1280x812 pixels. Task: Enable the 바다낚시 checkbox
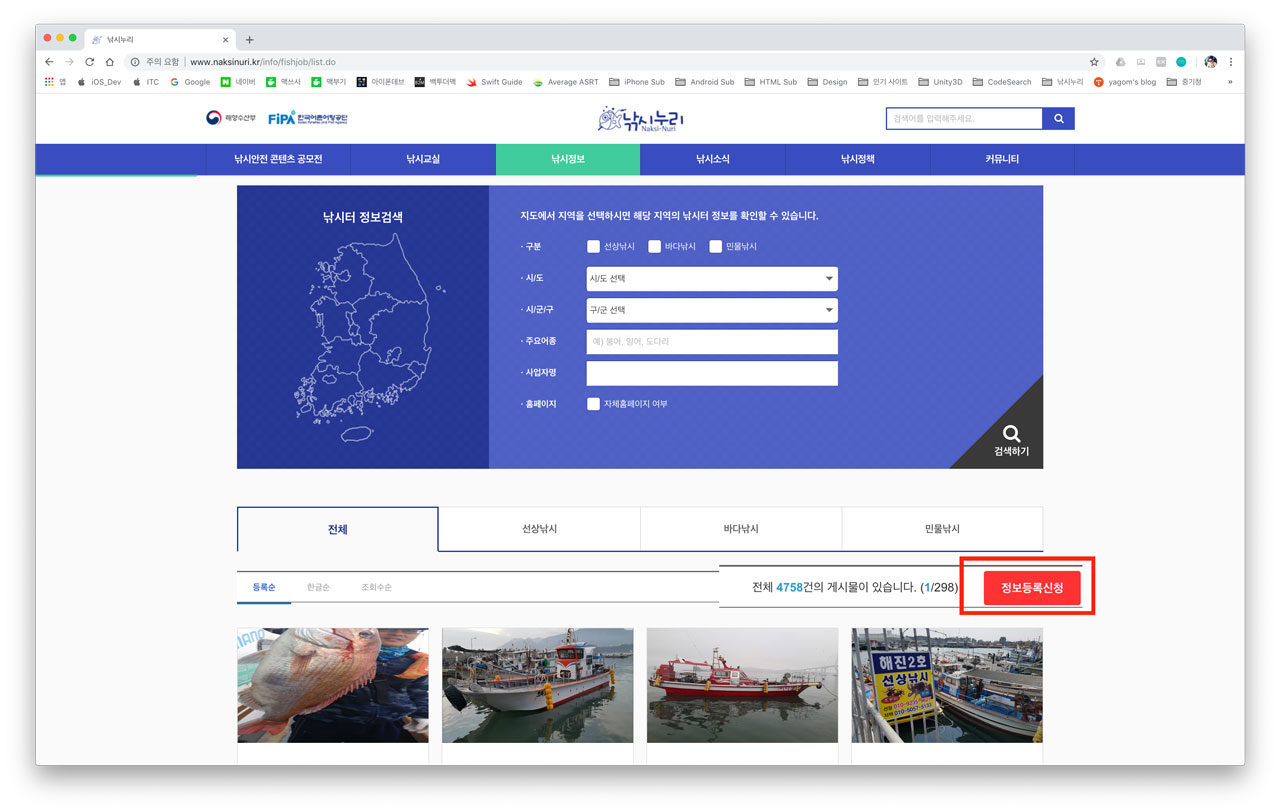click(x=655, y=246)
